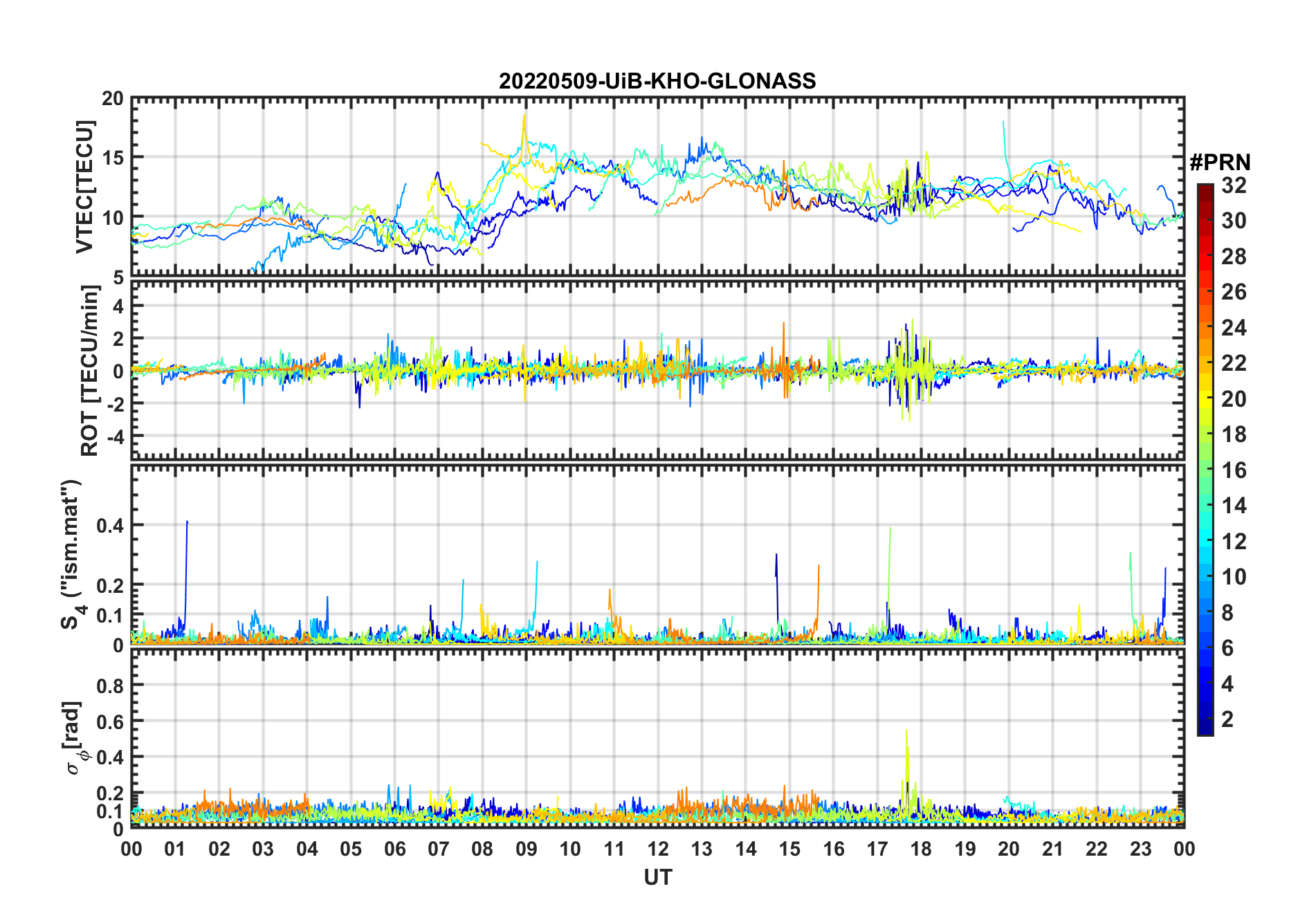Click the x-axis hour label 13

click(x=702, y=849)
